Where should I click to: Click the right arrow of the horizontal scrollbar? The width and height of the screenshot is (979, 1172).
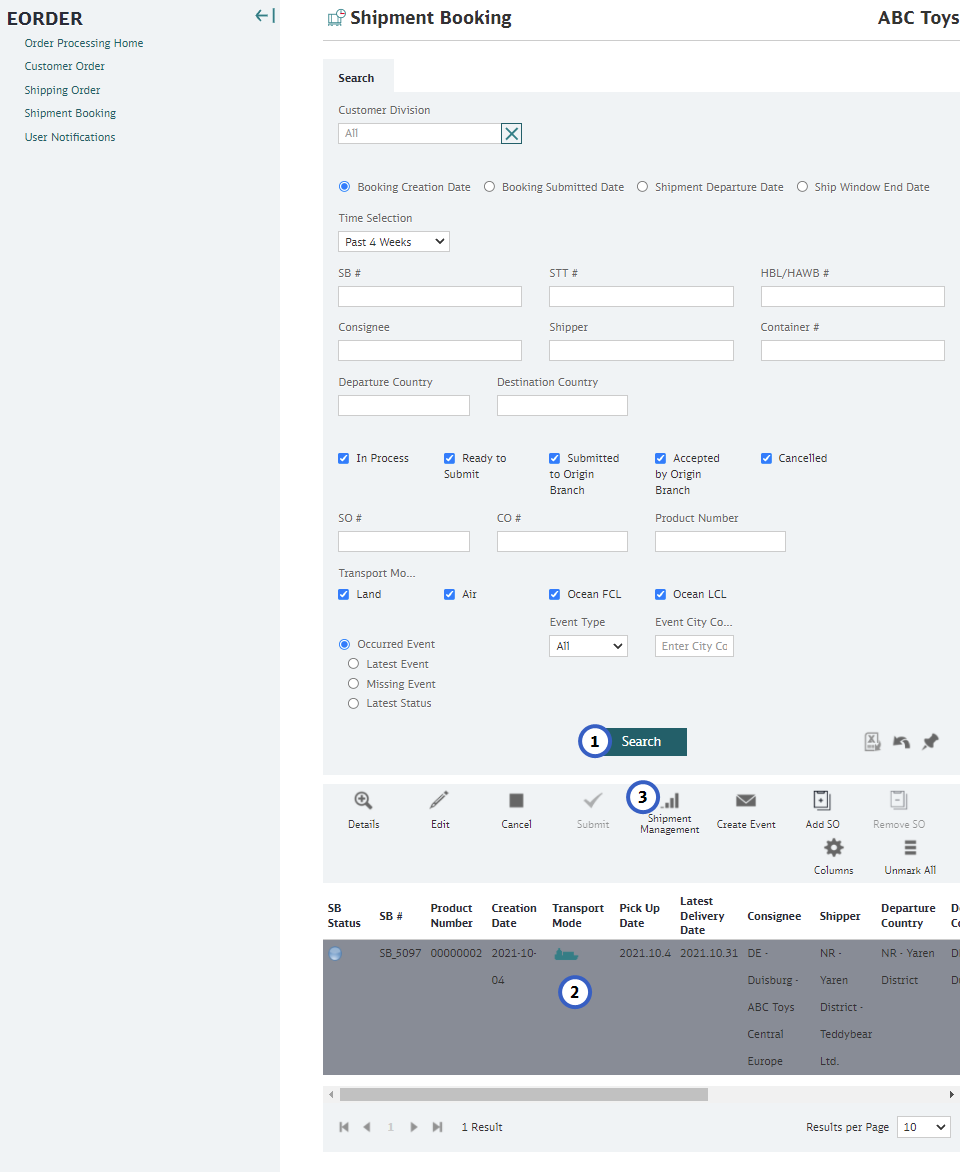(x=951, y=1094)
